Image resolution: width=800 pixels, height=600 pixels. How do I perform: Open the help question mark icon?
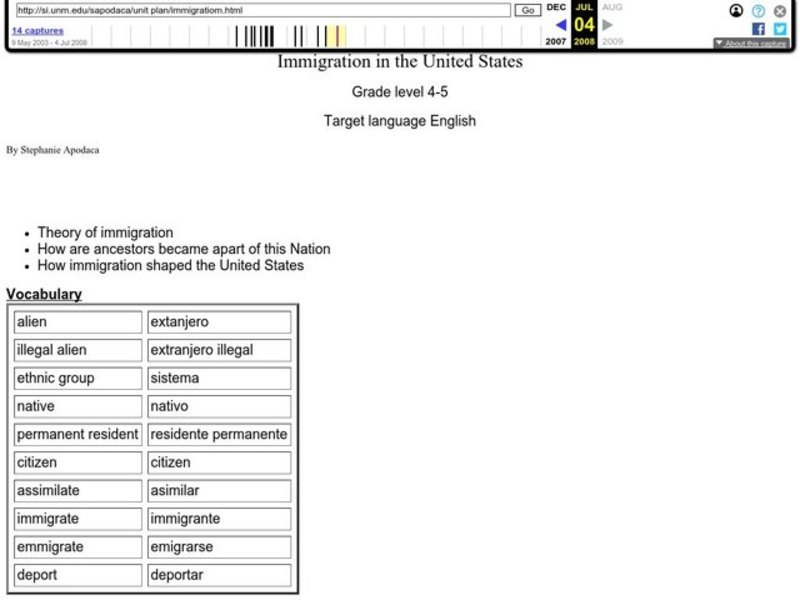coord(758,11)
